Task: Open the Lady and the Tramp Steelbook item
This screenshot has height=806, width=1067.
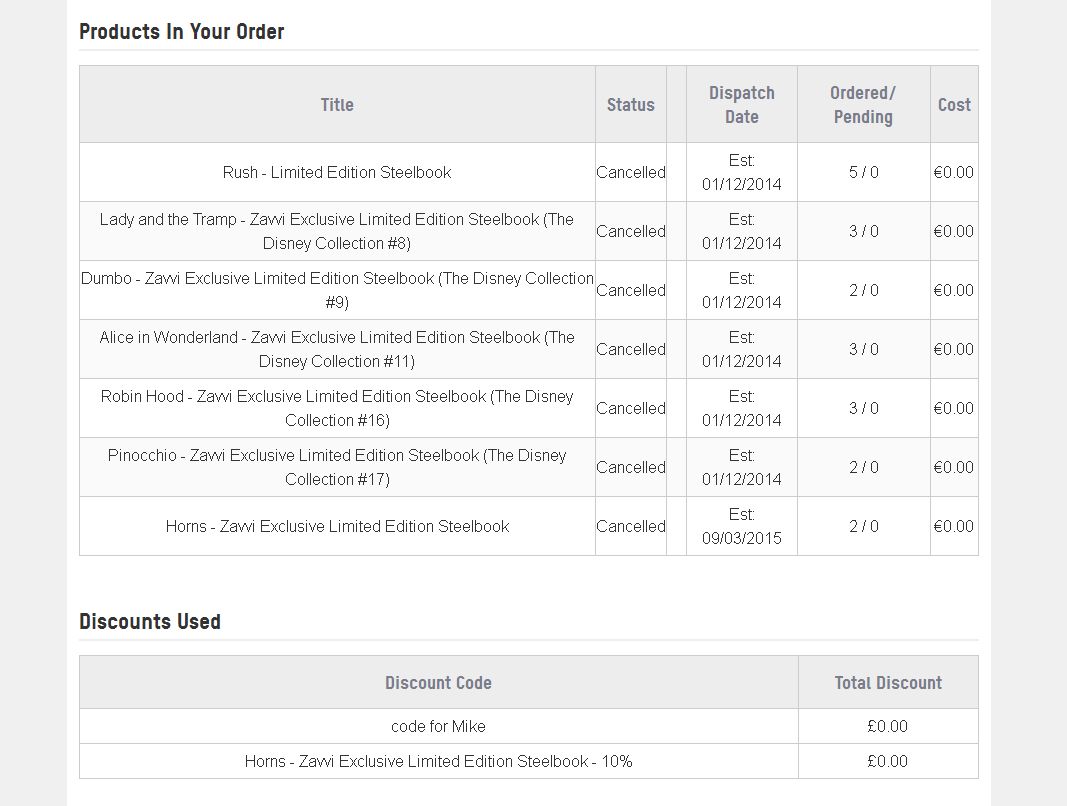Action: point(337,231)
